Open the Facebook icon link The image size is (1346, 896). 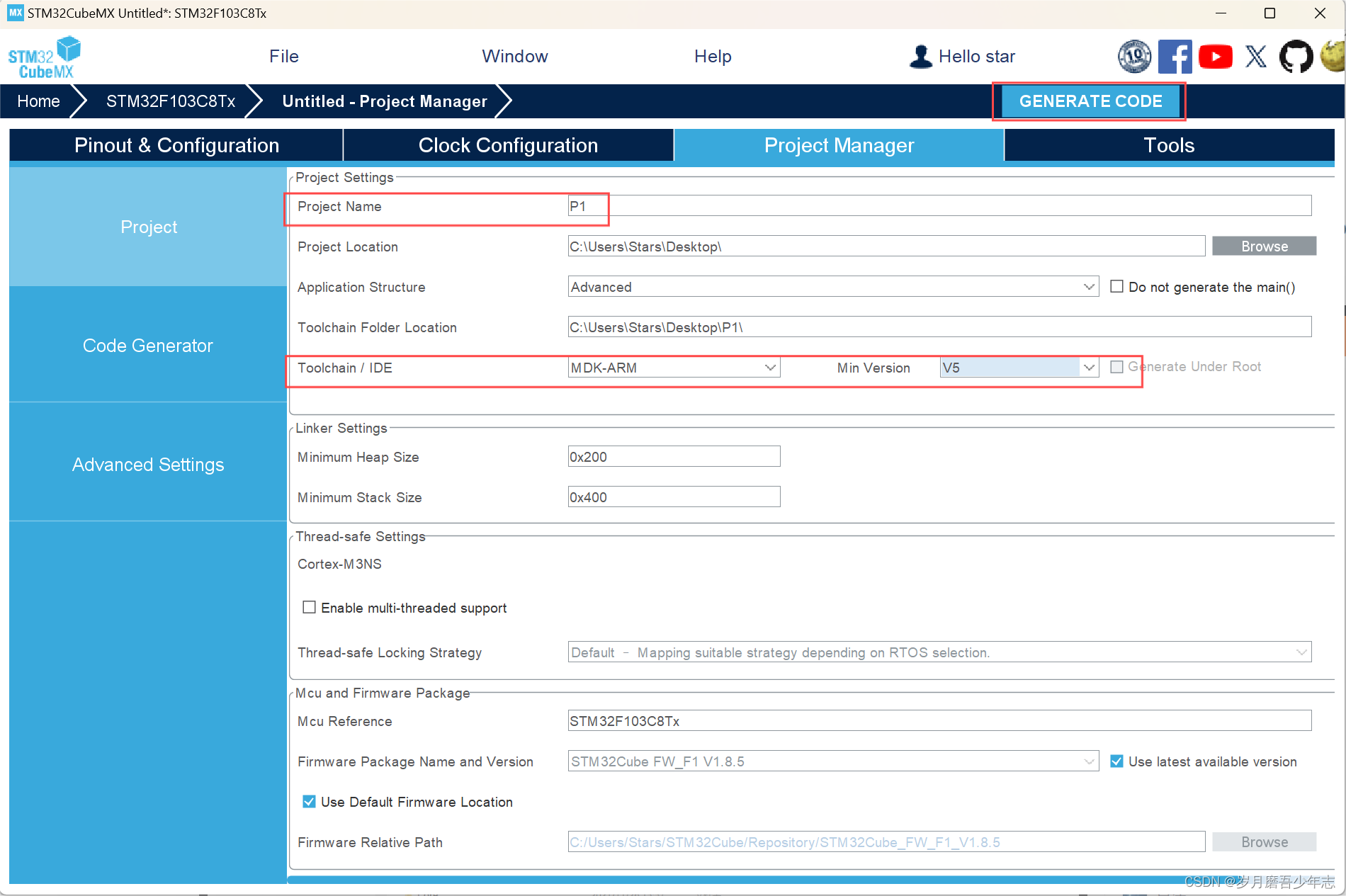[x=1175, y=57]
